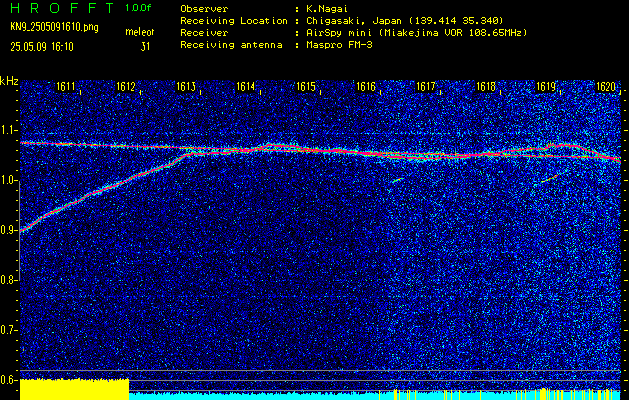
Task: Click the version label 1.00f
Action: (x=138, y=8)
